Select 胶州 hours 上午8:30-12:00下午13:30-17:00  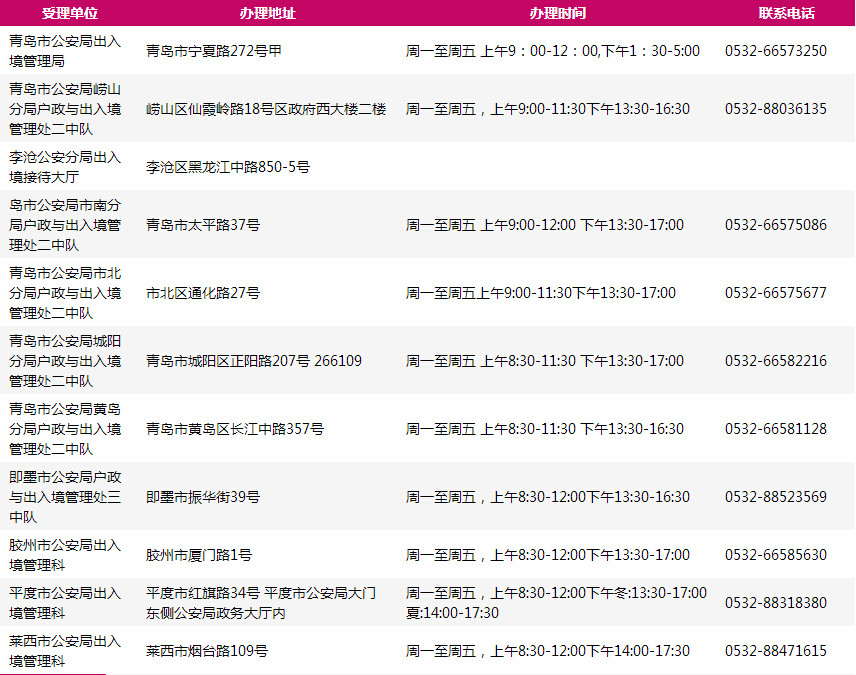click(590, 555)
